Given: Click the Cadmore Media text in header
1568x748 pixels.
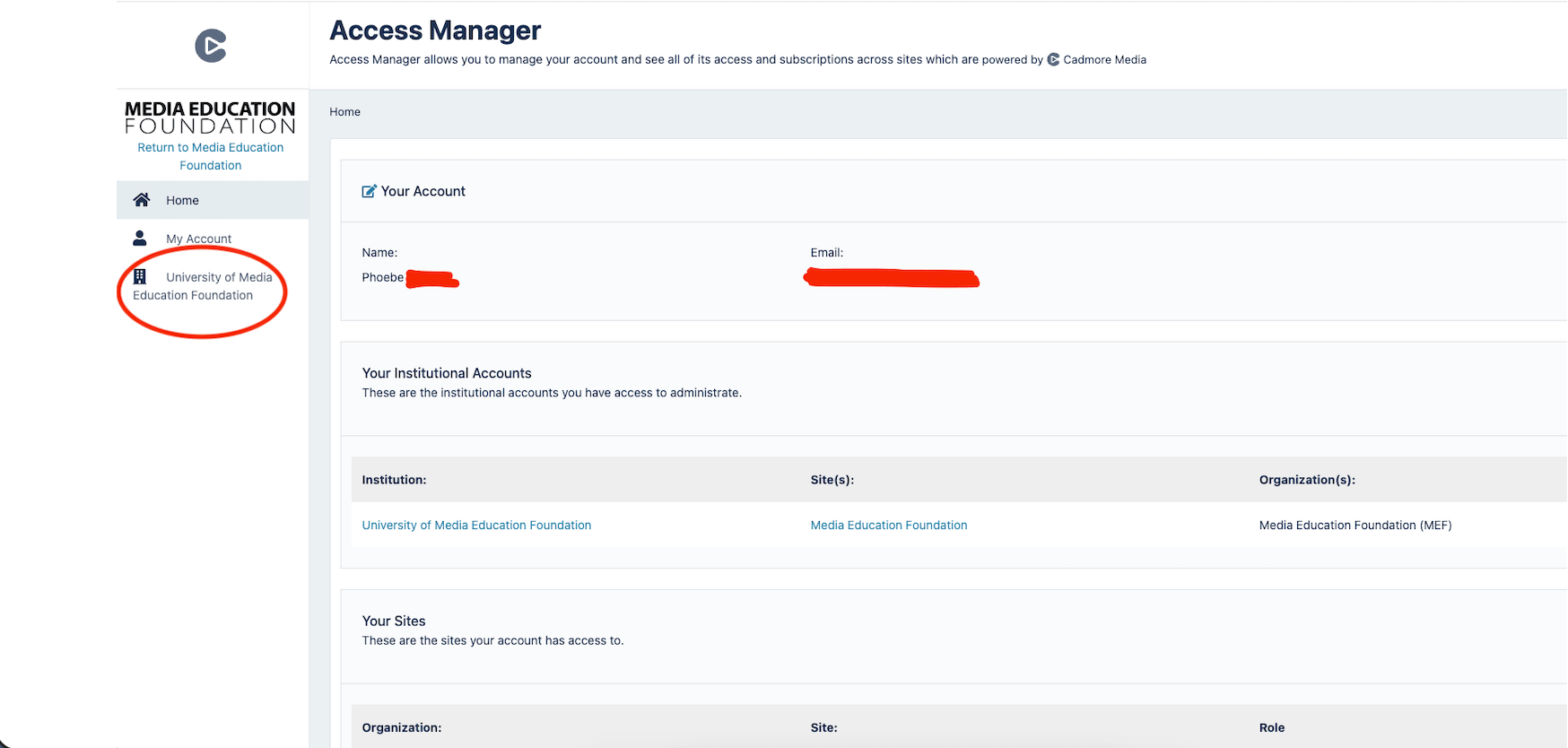Looking at the screenshot, I should point(1104,59).
